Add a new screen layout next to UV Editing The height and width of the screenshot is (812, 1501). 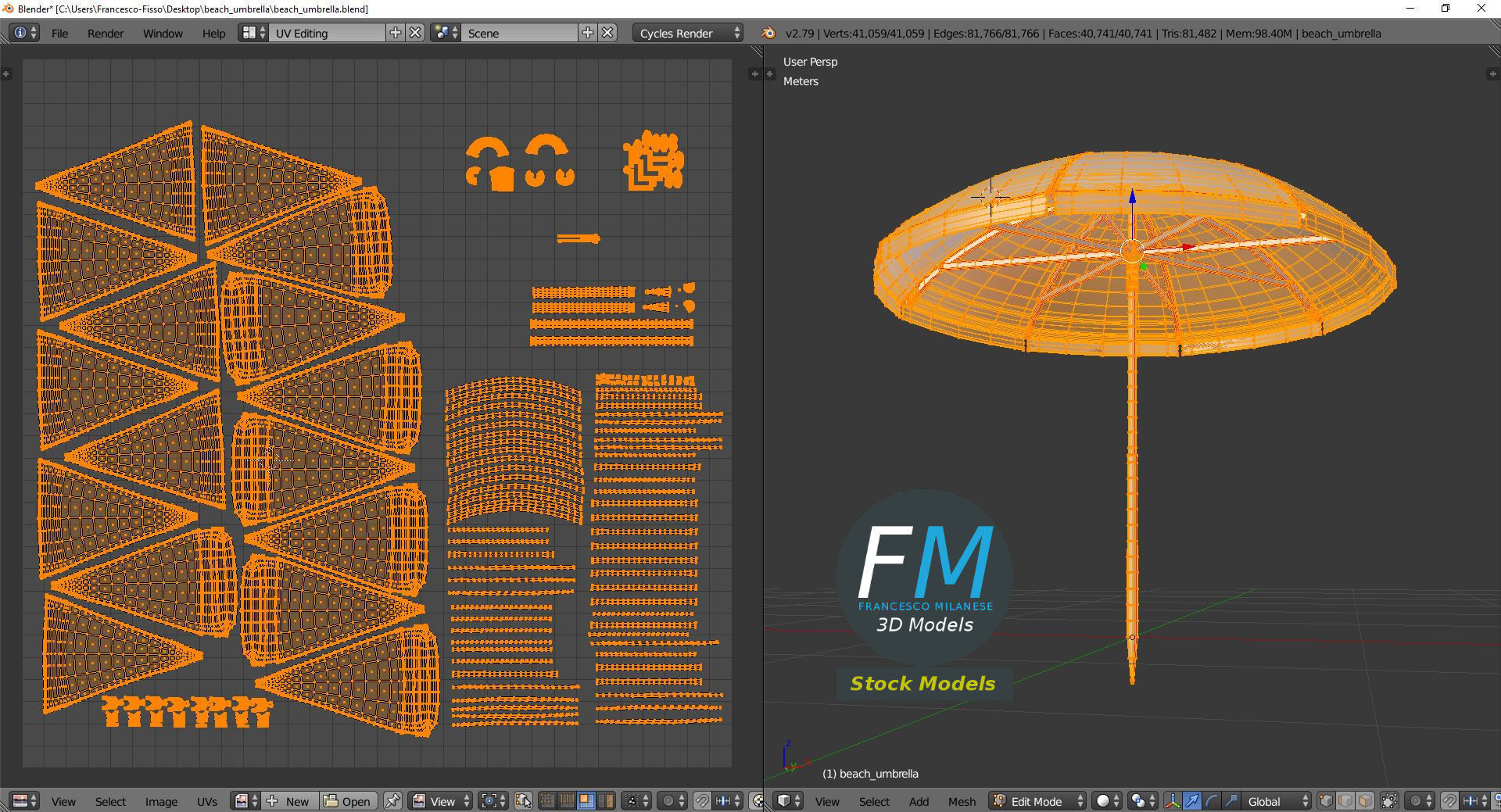(x=396, y=33)
